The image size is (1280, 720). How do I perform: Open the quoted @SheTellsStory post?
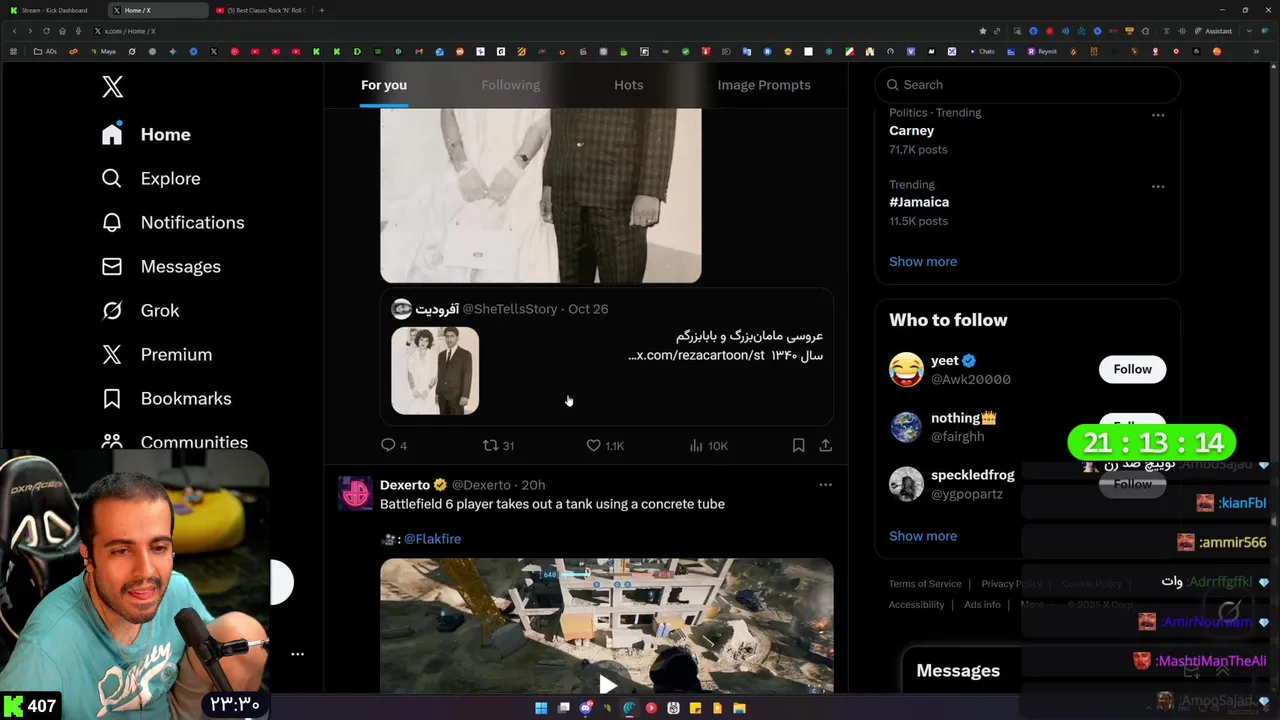click(606, 357)
